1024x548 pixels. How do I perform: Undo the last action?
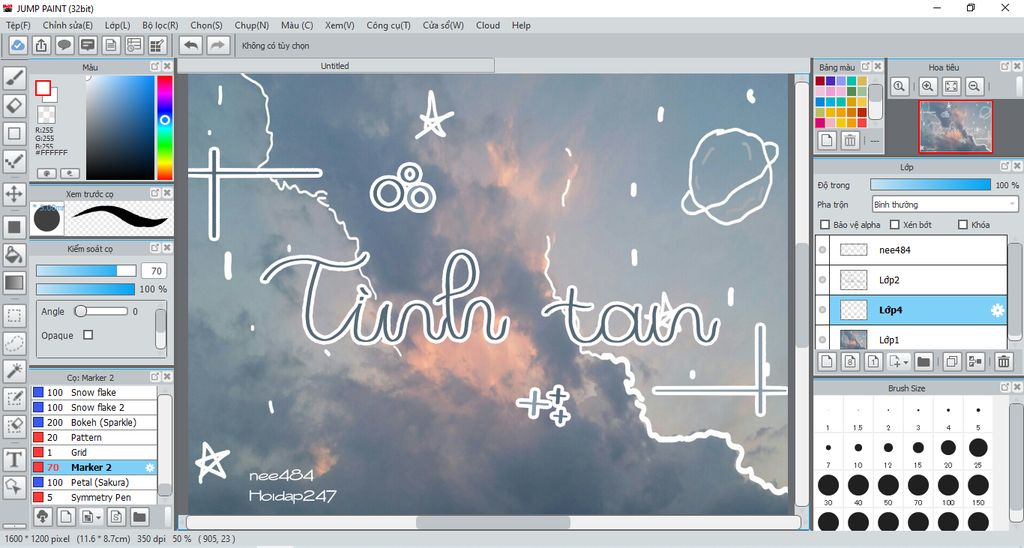191,45
